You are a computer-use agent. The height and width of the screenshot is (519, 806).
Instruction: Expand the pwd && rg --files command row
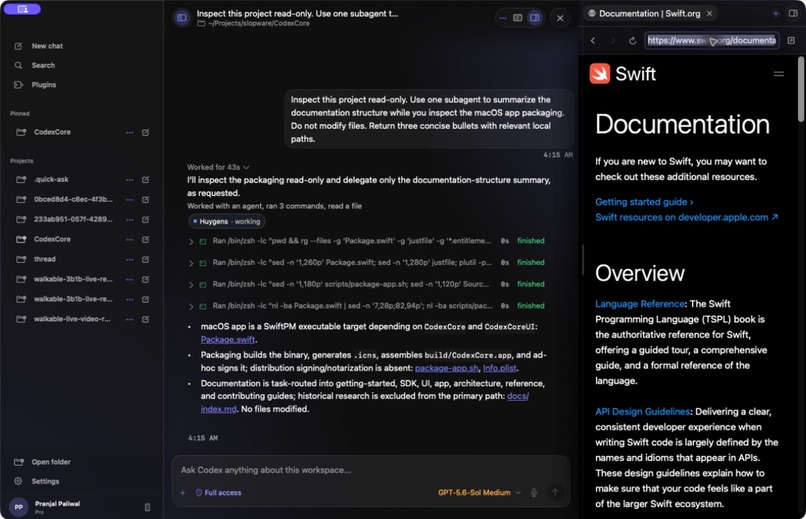(366, 241)
